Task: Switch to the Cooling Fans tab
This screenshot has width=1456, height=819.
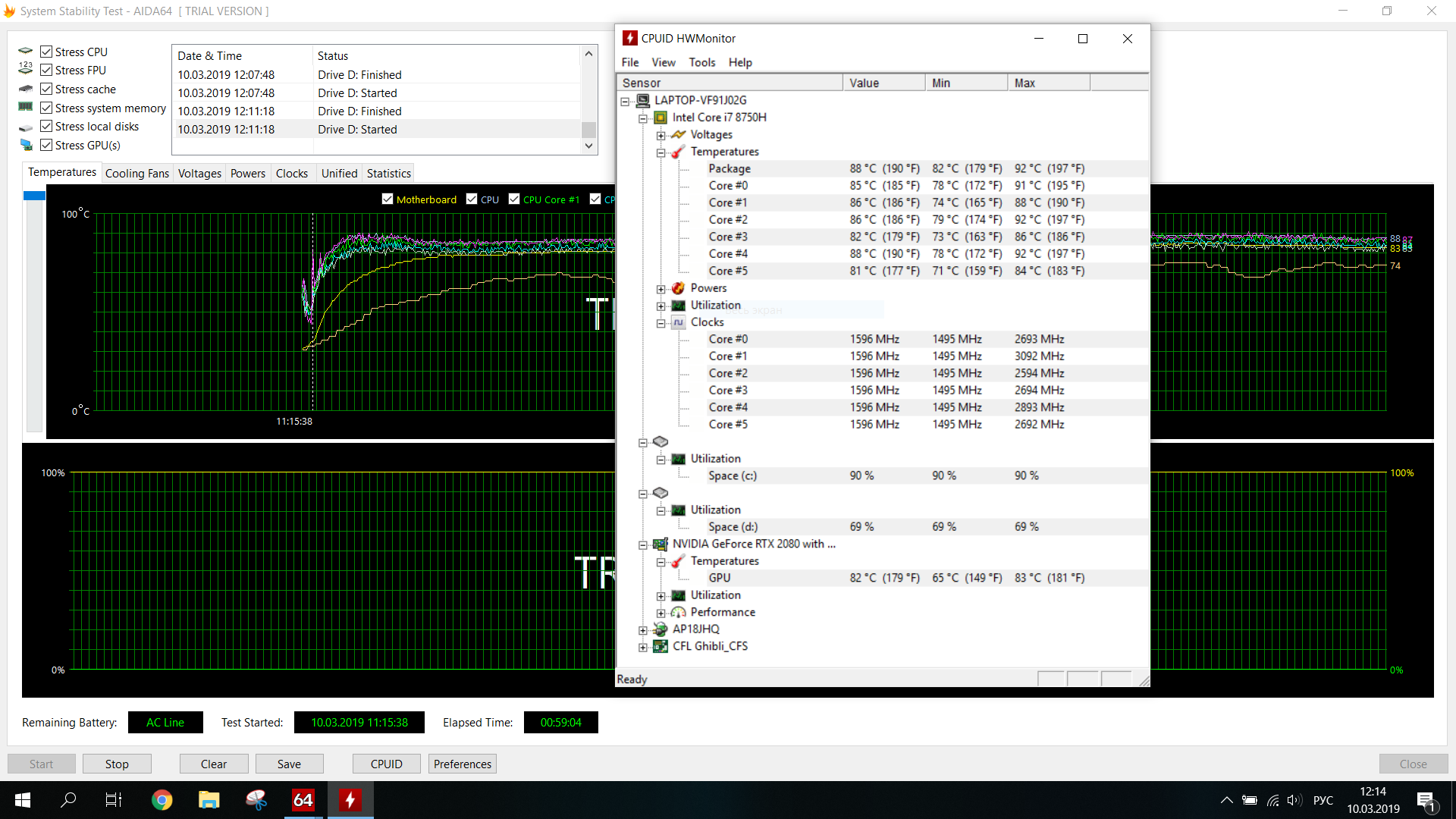Action: pyautogui.click(x=136, y=174)
